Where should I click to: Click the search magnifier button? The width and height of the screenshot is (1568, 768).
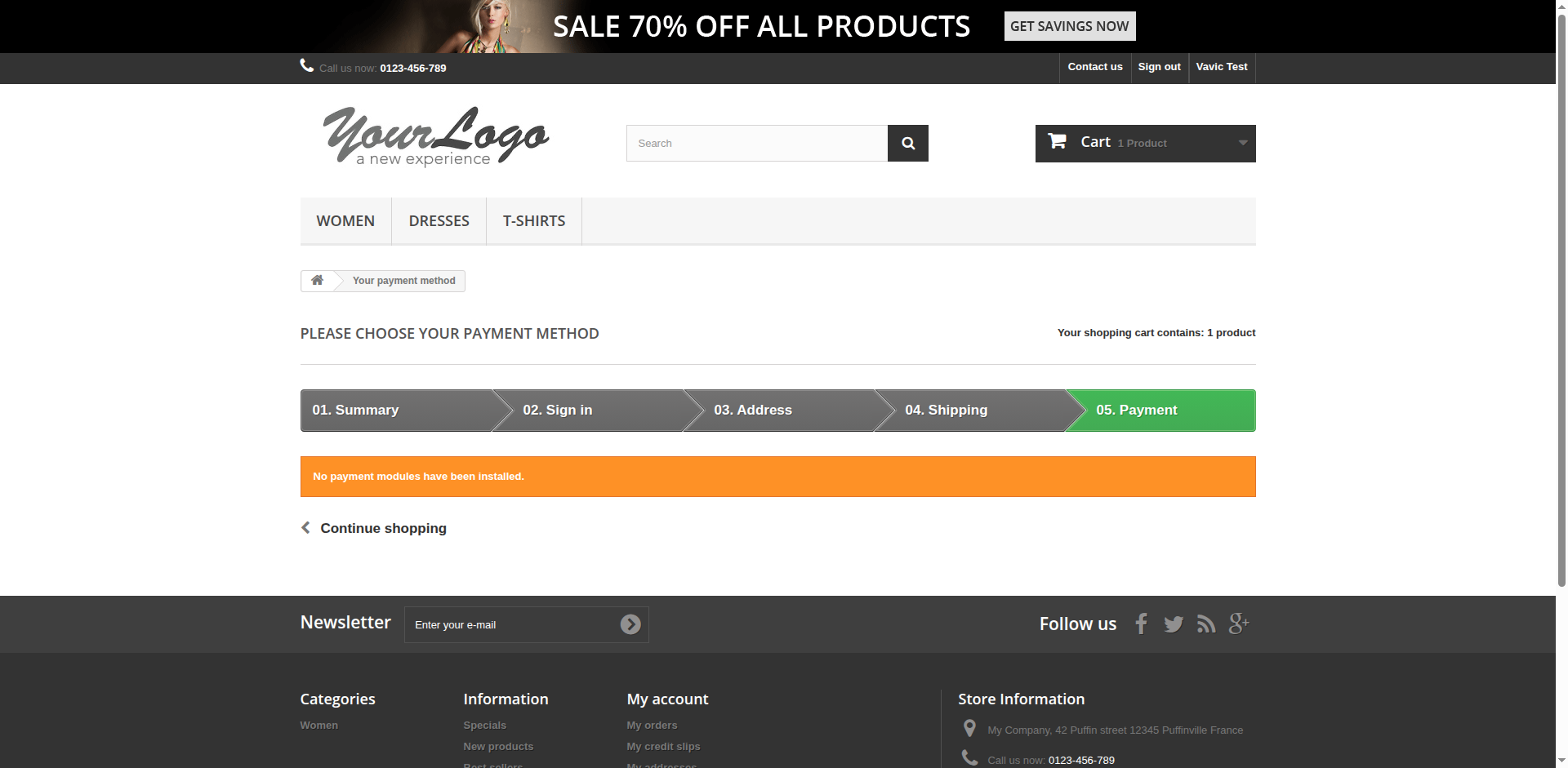(x=907, y=144)
